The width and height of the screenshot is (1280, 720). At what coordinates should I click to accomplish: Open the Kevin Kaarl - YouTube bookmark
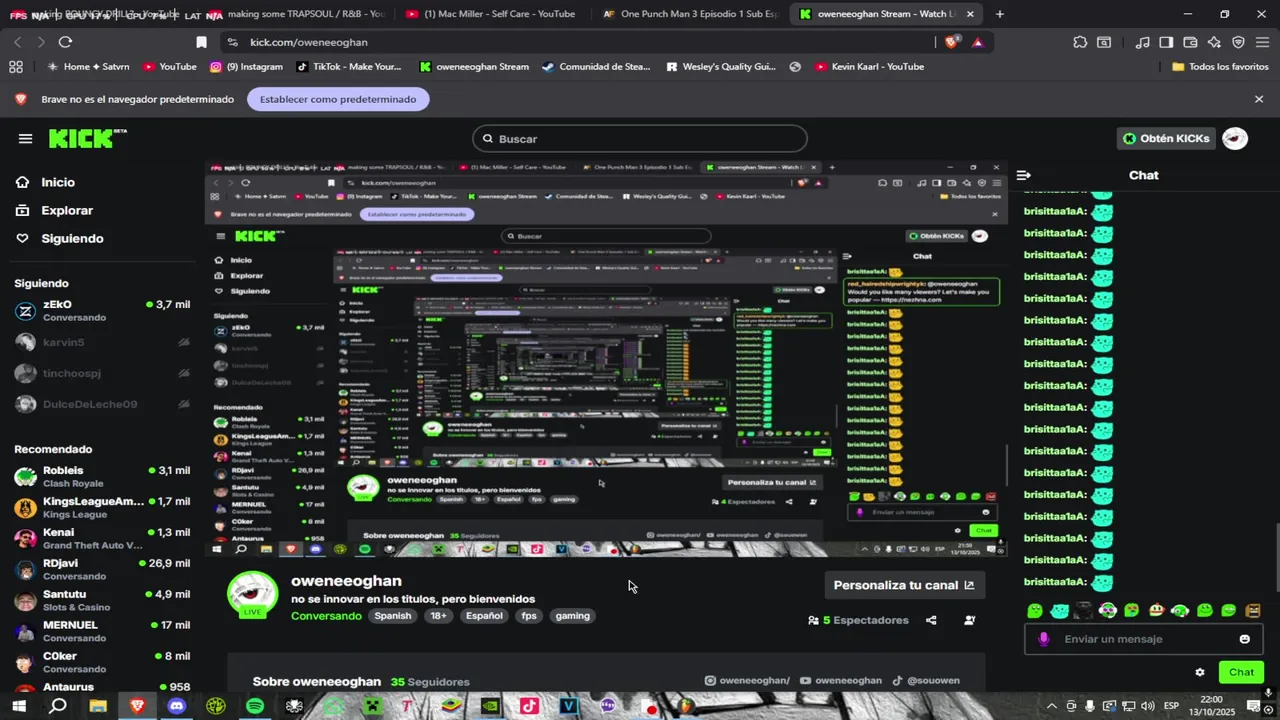(869, 67)
